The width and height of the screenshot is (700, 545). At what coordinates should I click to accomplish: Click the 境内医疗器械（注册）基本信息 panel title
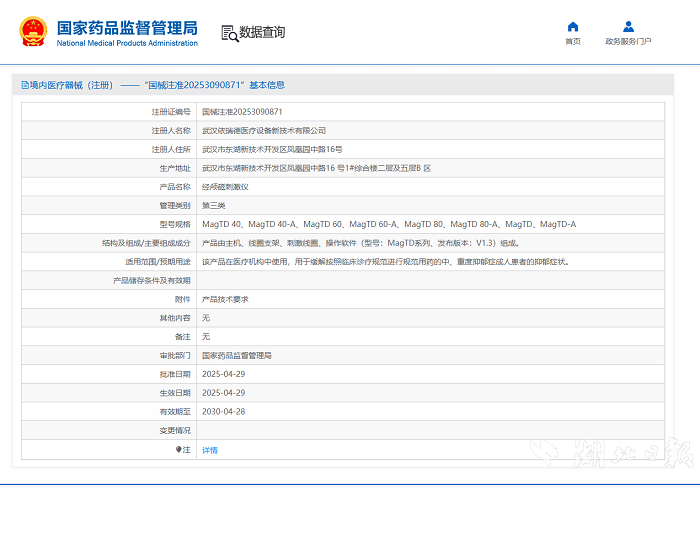pos(157,85)
